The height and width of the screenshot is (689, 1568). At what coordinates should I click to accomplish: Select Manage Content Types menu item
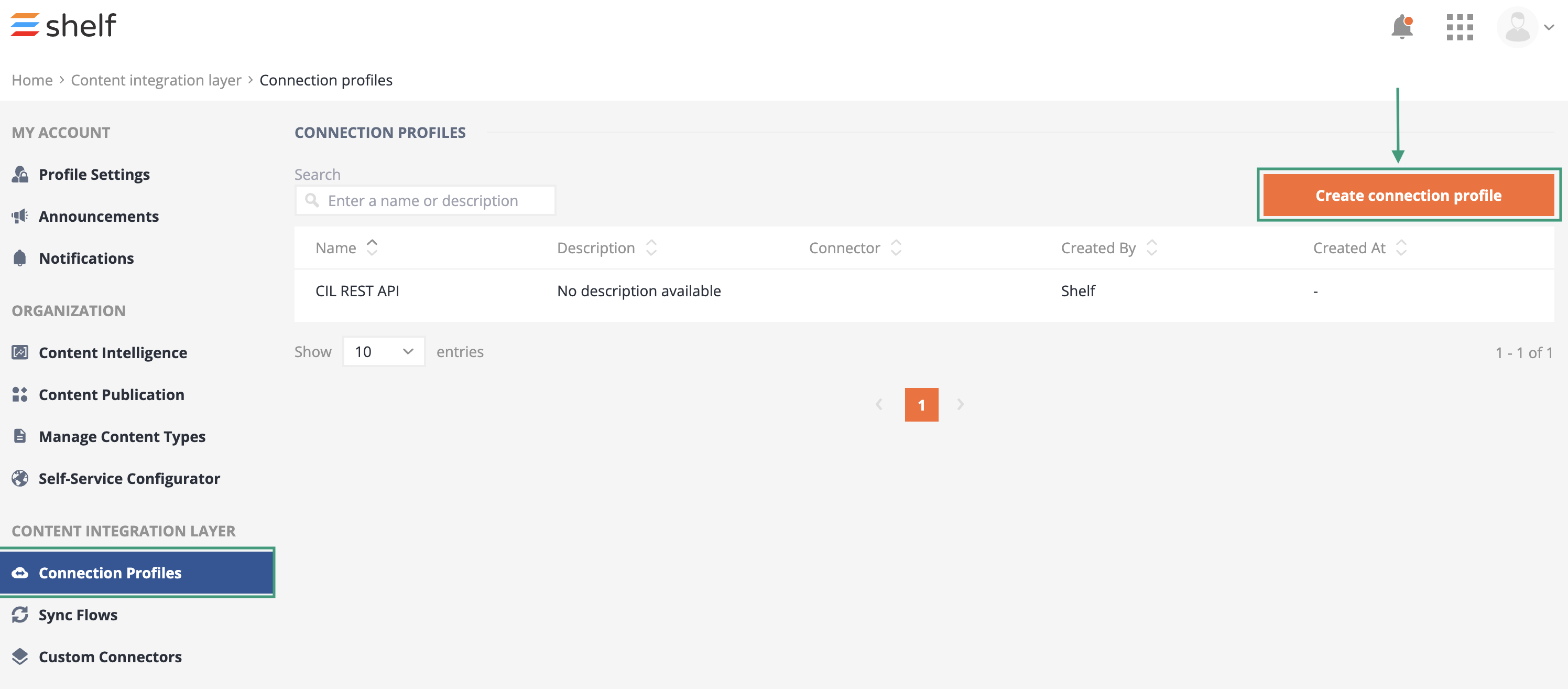click(x=122, y=437)
